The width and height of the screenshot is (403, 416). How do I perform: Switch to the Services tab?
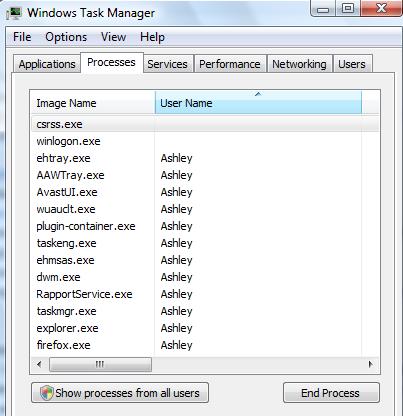click(167, 64)
